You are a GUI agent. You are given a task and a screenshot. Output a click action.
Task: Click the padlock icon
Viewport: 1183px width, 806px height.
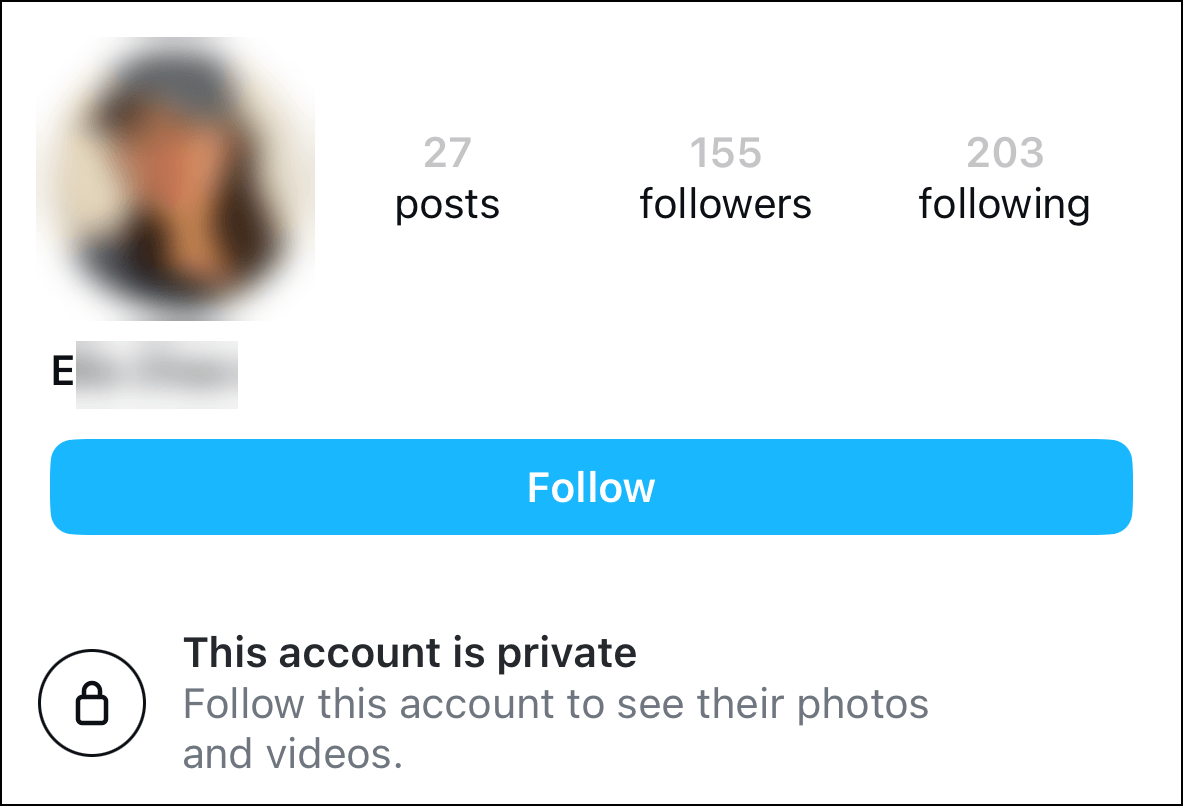coord(92,704)
